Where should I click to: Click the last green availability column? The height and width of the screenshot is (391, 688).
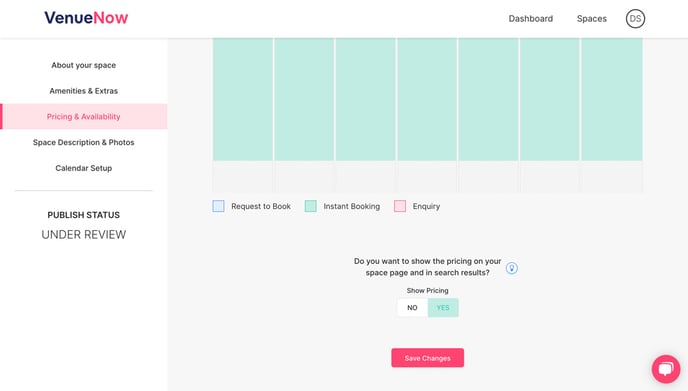tap(612, 99)
